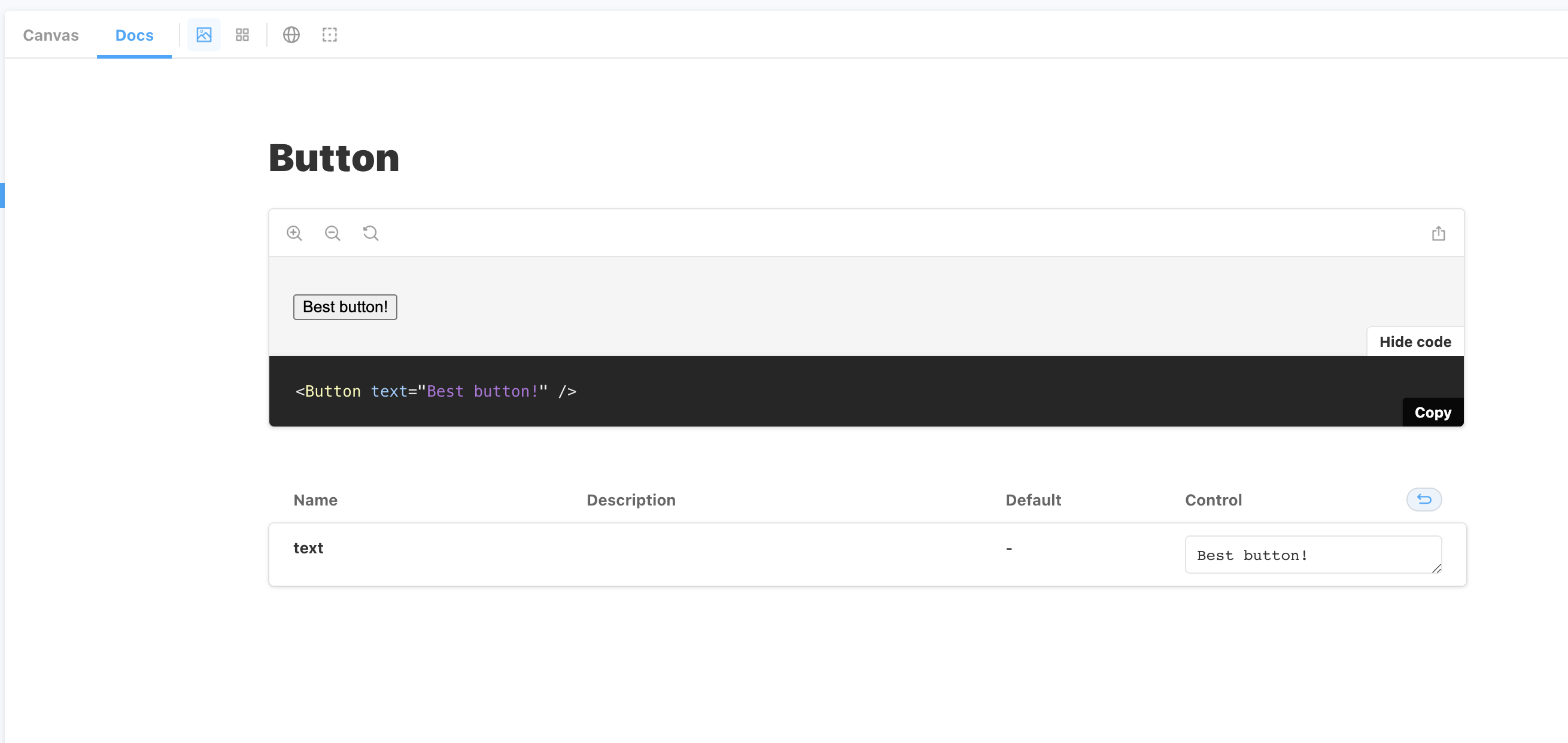
Task: Click the background image toolbar icon
Action: 203,35
